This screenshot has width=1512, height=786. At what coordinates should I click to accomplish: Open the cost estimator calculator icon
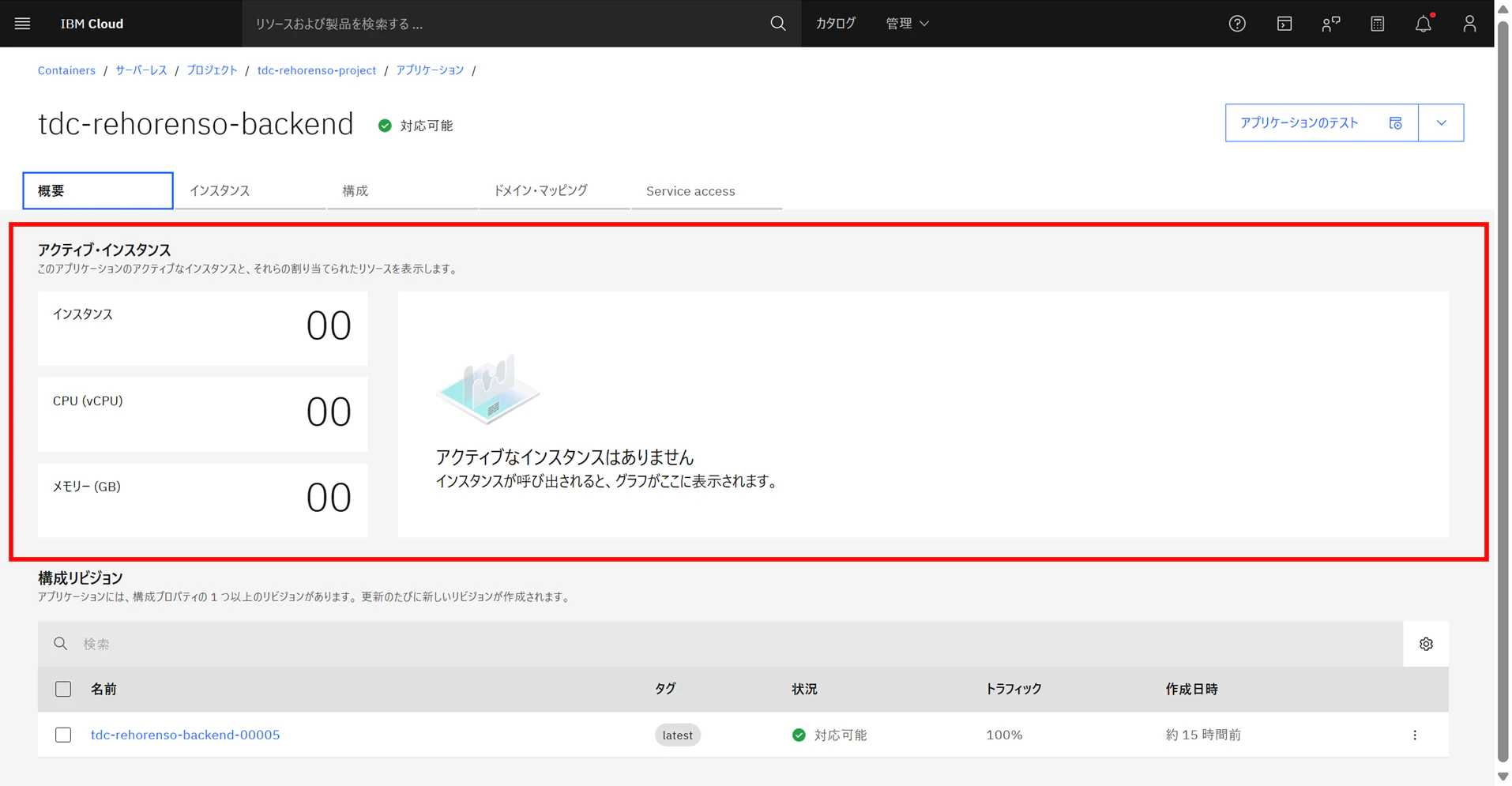[1377, 24]
